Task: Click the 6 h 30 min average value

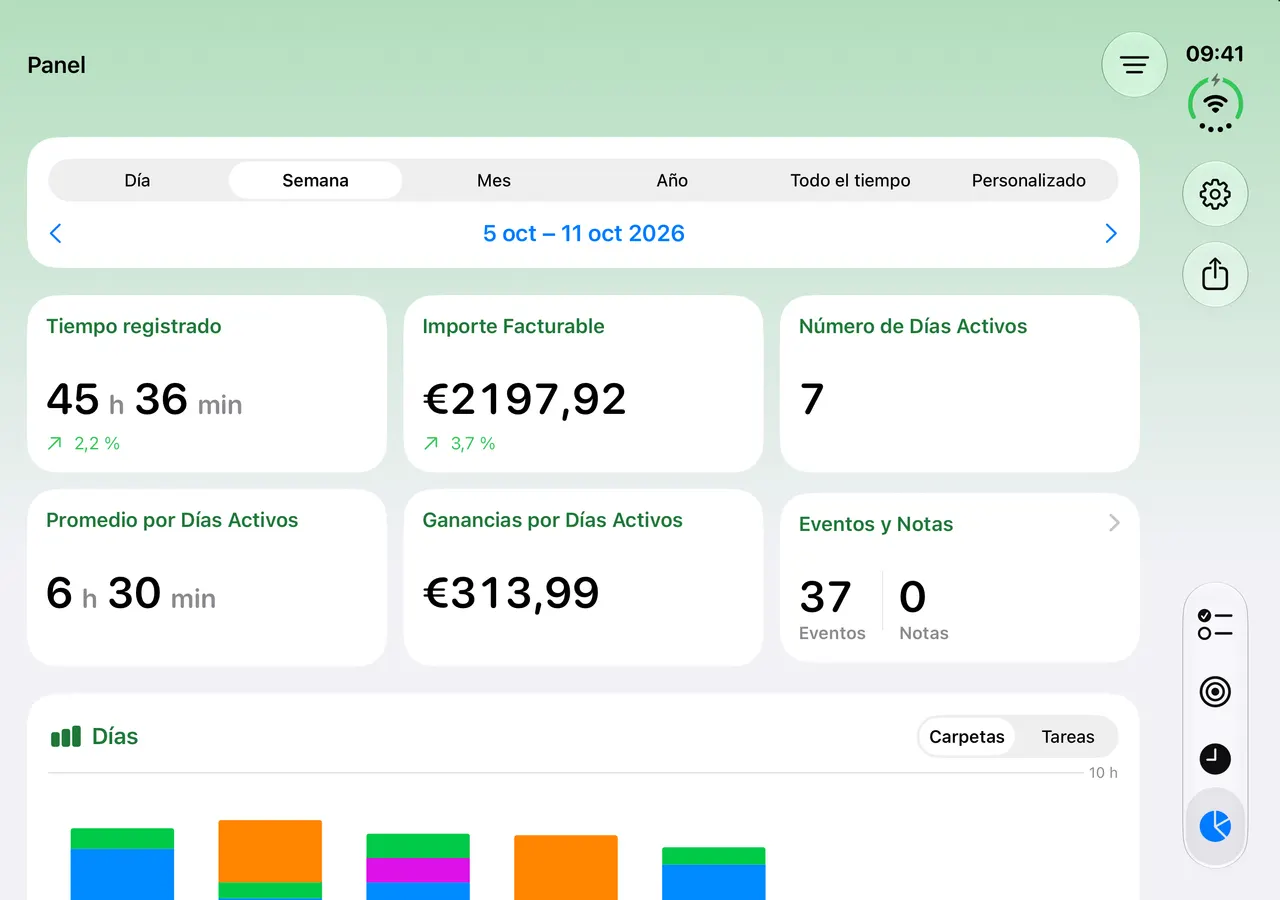Action: [131, 593]
